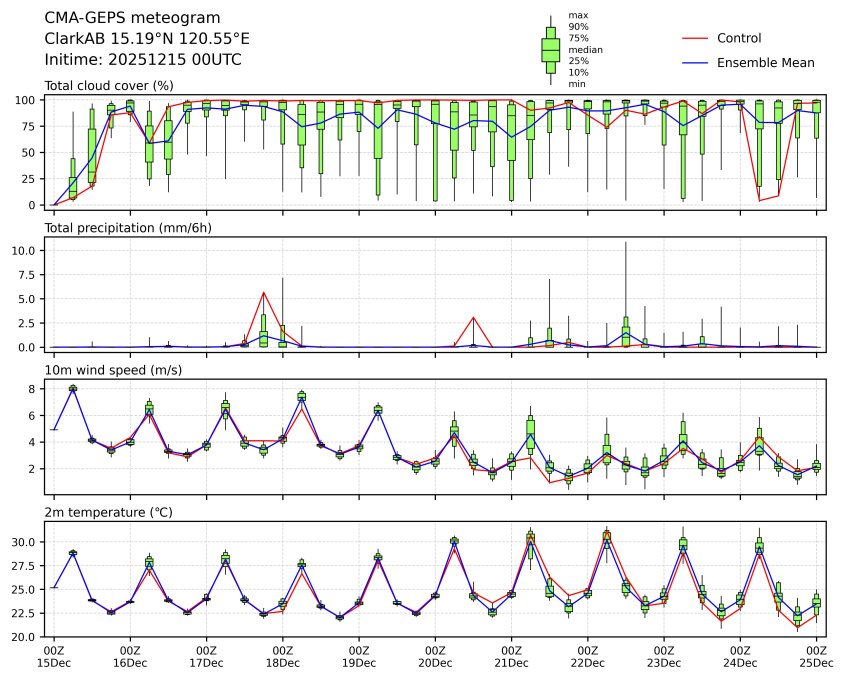845x680 pixels.
Task: Click the 00Z 25Dec x-axis label
Action: tap(817, 656)
